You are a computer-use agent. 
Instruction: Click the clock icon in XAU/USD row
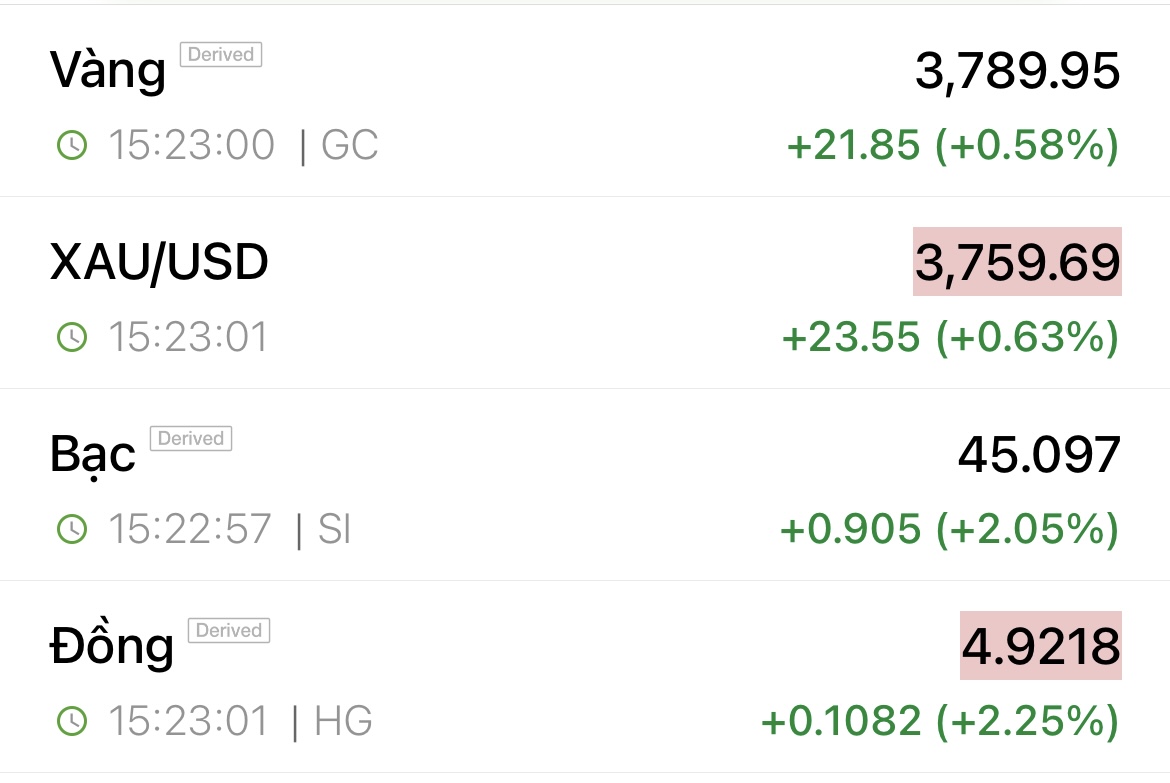72,338
